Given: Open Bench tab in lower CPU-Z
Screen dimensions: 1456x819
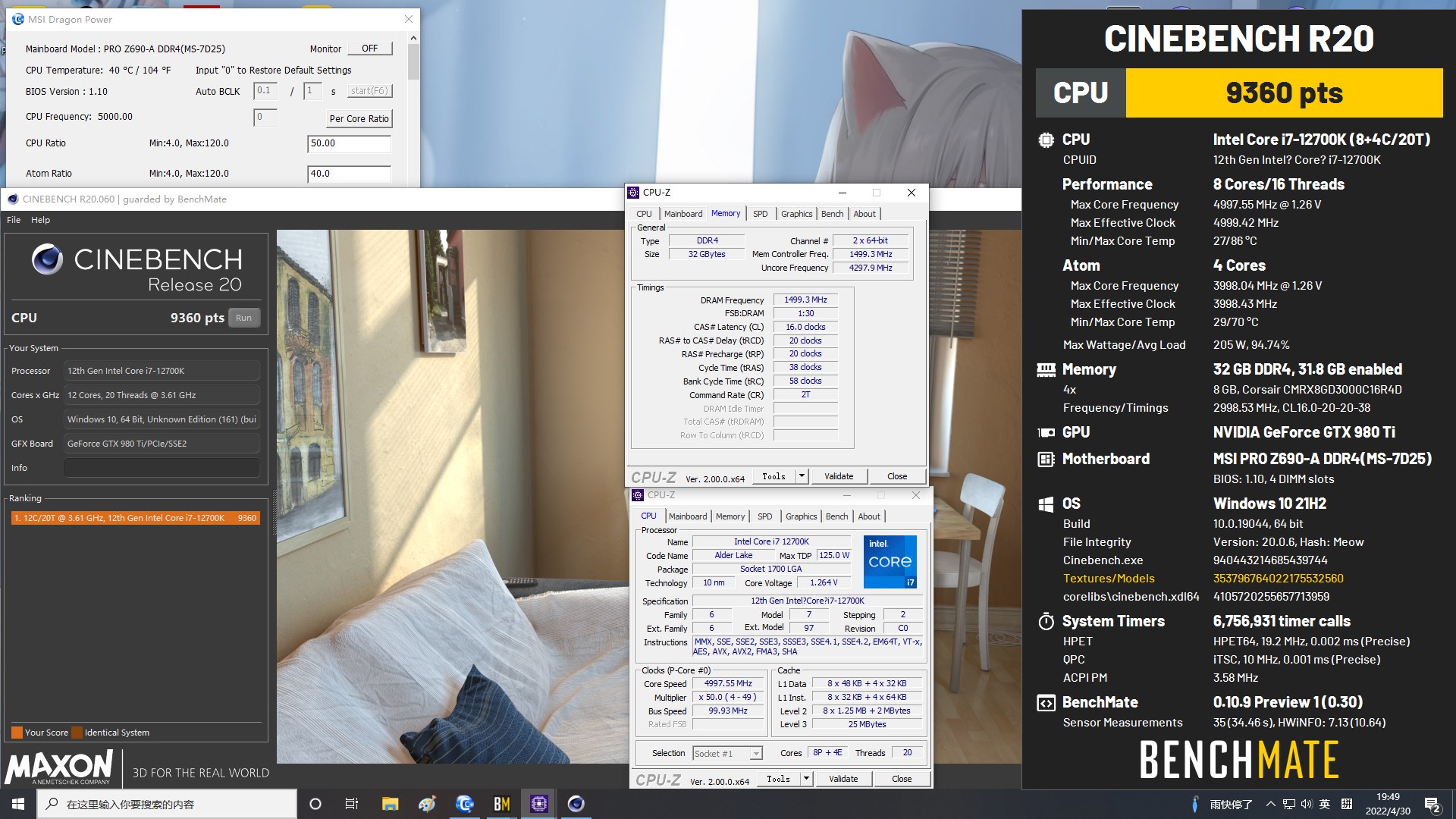Looking at the screenshot, I should coord(836,516).
